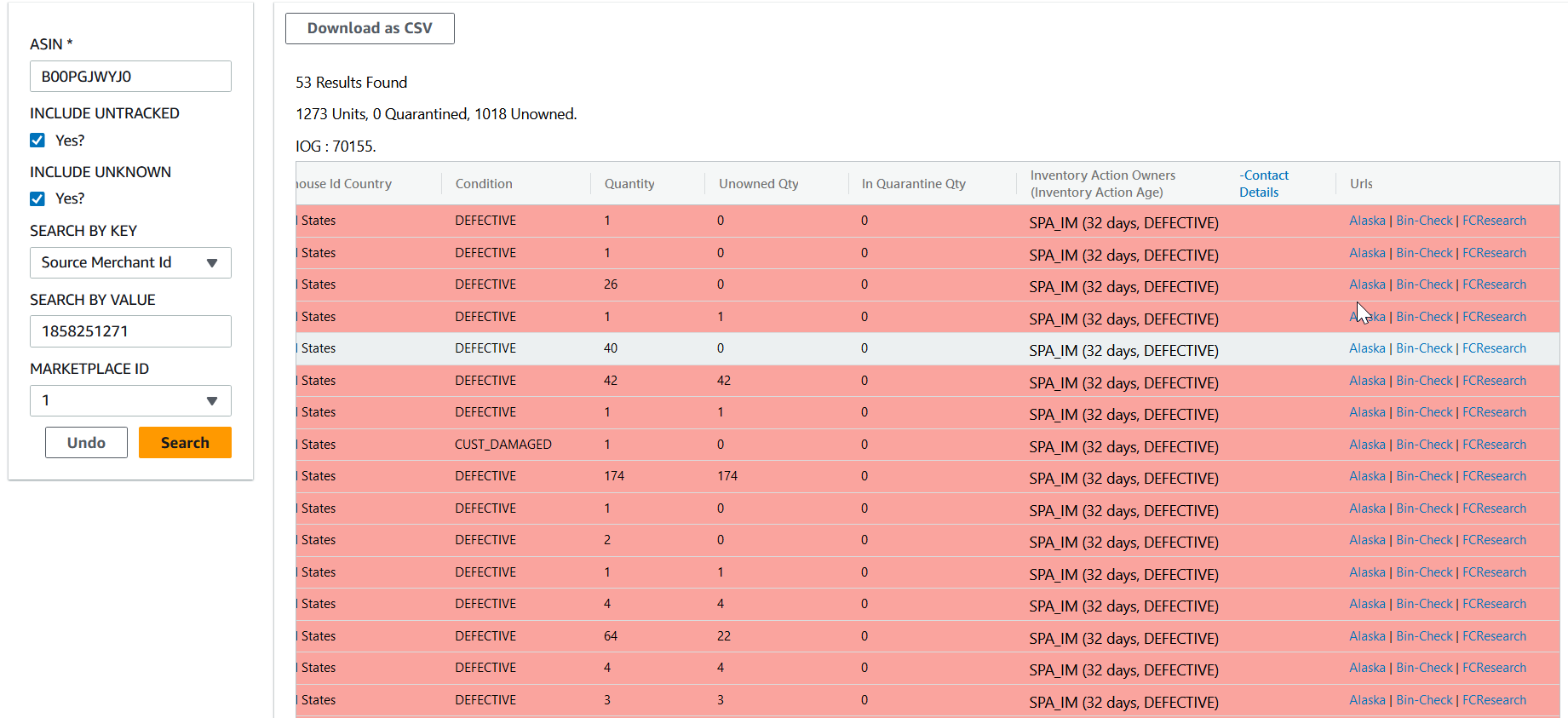Viewport: 1568px width, 718px height.
Task: Download results as CSV
Action: 370,28
